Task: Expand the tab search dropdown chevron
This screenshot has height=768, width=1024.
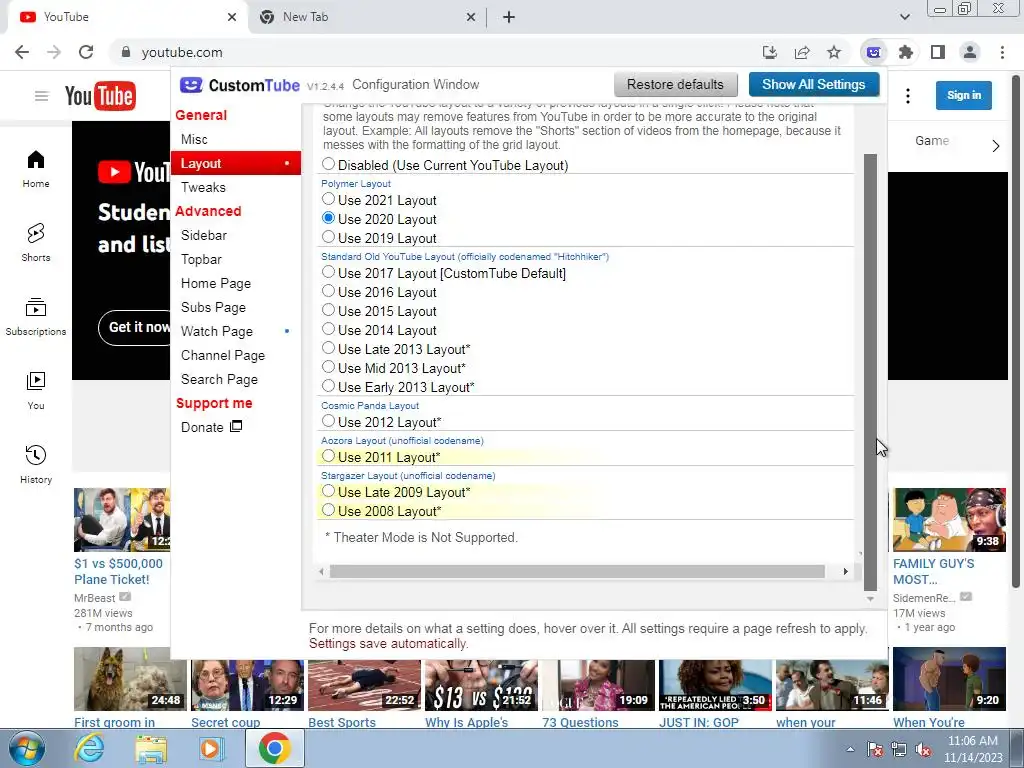Action: (904, 17)
